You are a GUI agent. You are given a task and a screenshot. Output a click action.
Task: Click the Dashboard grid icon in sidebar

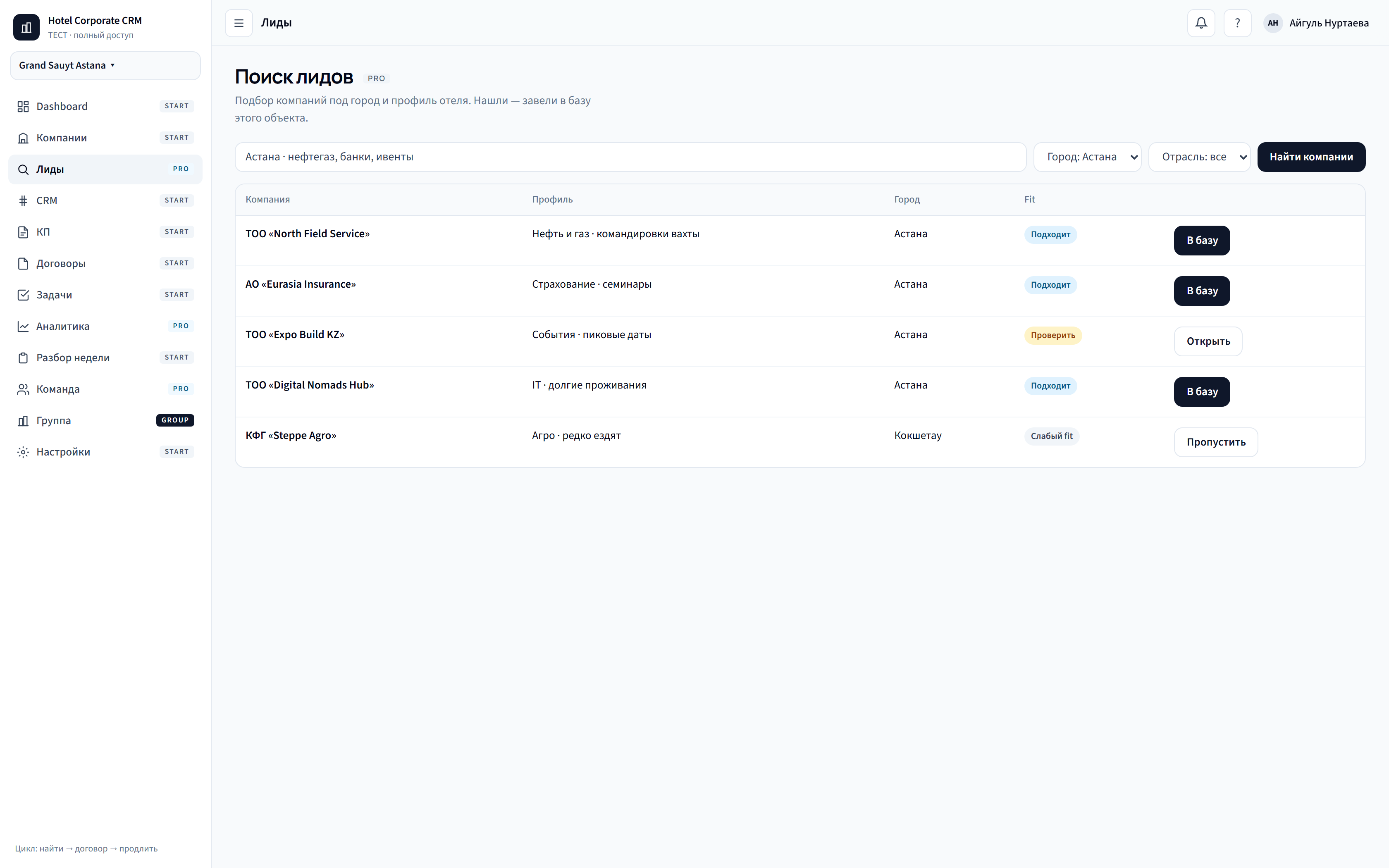23,106
